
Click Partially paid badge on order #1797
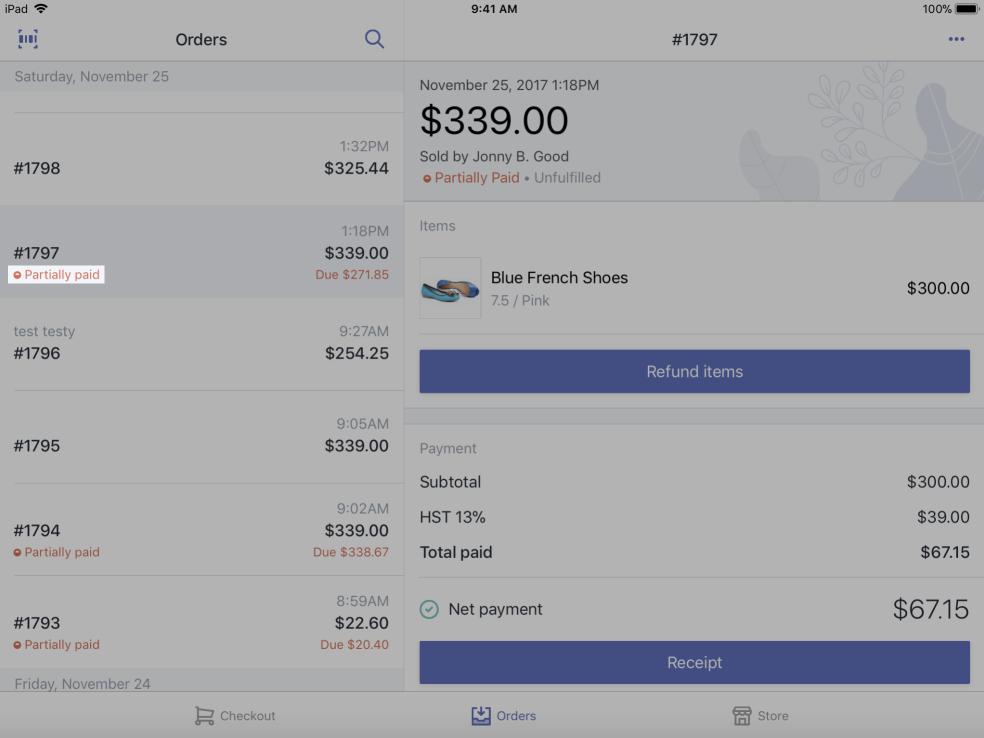(57, 275)
